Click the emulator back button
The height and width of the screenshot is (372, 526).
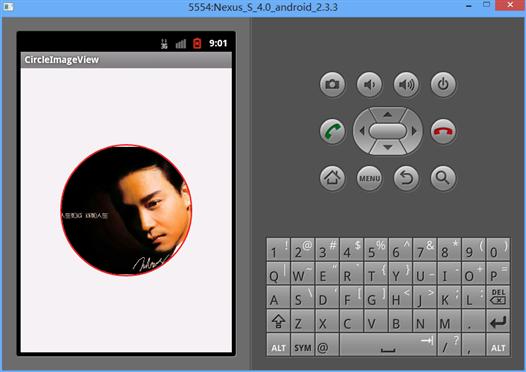[x=406, y=178]
